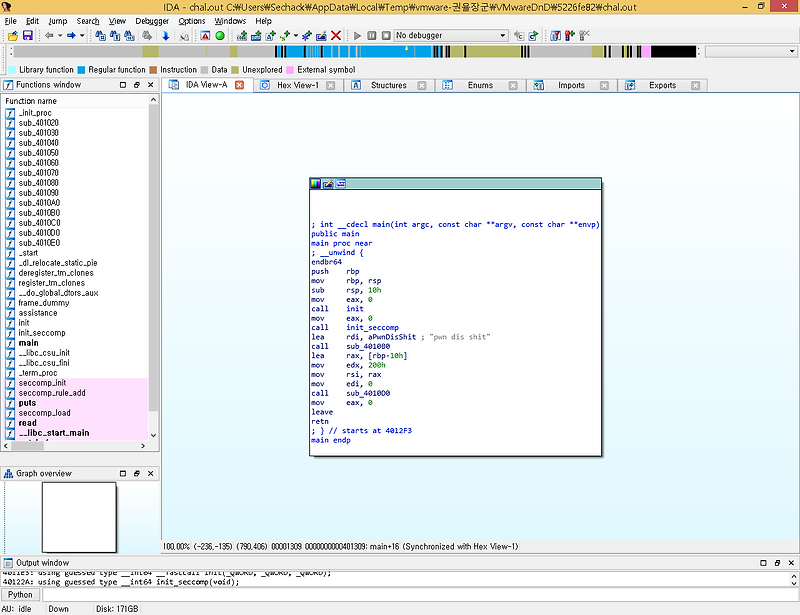Collapse the Output window panel
The height and width of the screenshot is (615, 800).
[x=763, y=563]
